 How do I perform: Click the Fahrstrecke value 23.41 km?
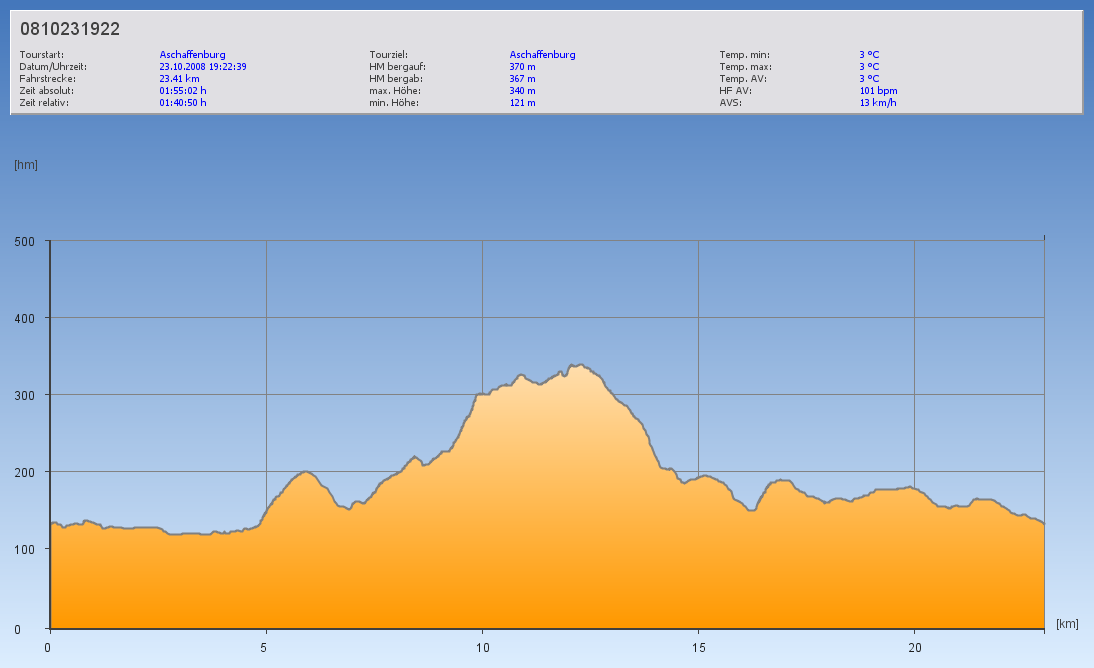point(179,79)
